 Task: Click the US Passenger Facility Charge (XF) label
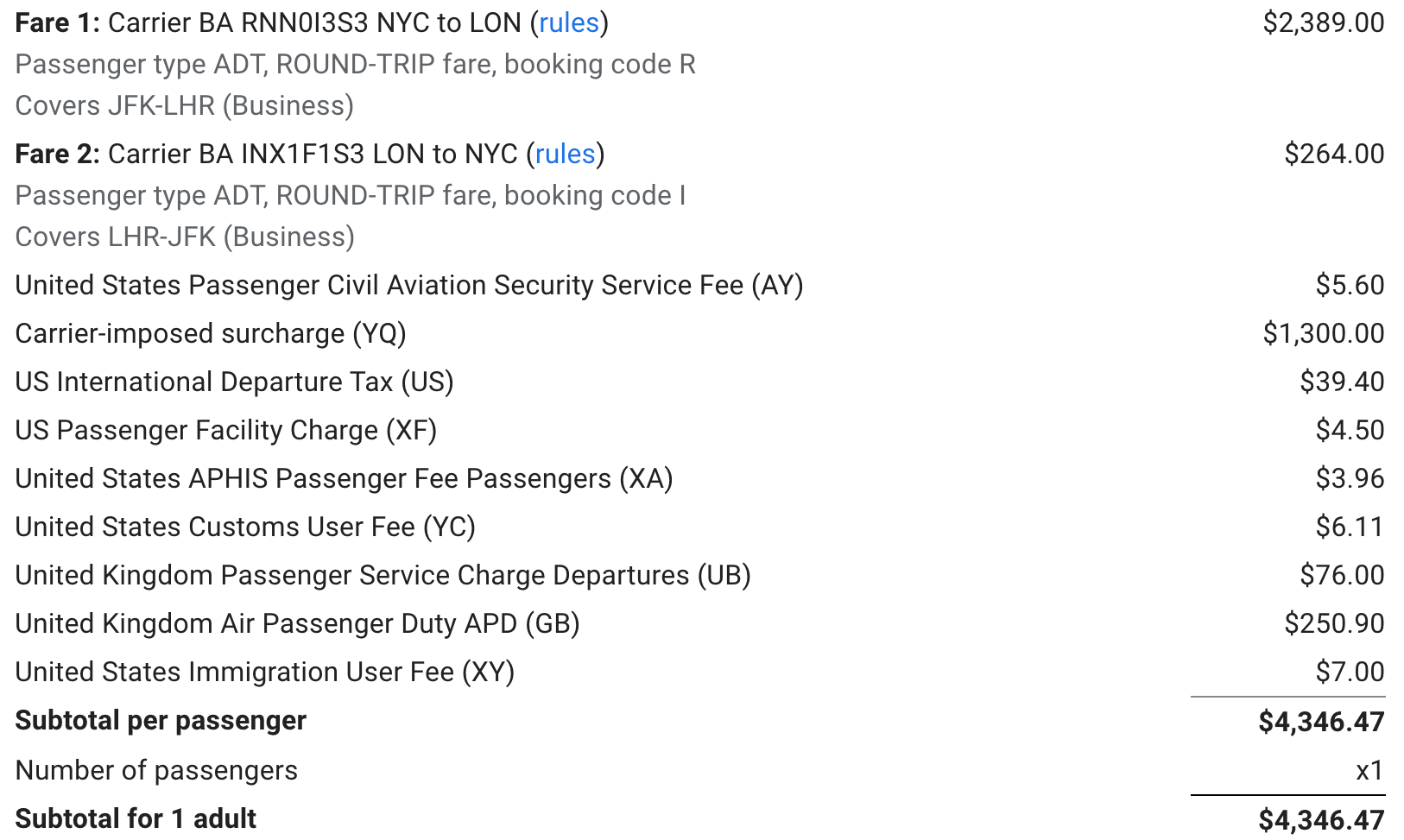tap(226, 431)
